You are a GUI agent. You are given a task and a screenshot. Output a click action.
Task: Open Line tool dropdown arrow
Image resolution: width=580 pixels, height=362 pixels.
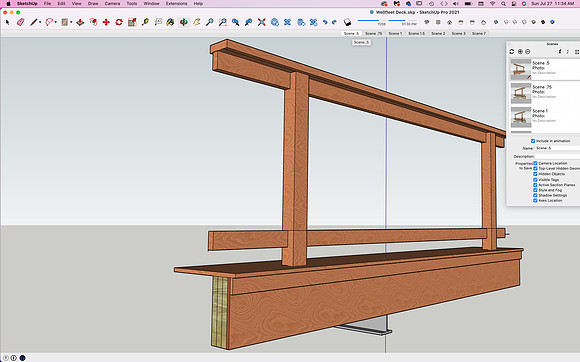point(40,23)
